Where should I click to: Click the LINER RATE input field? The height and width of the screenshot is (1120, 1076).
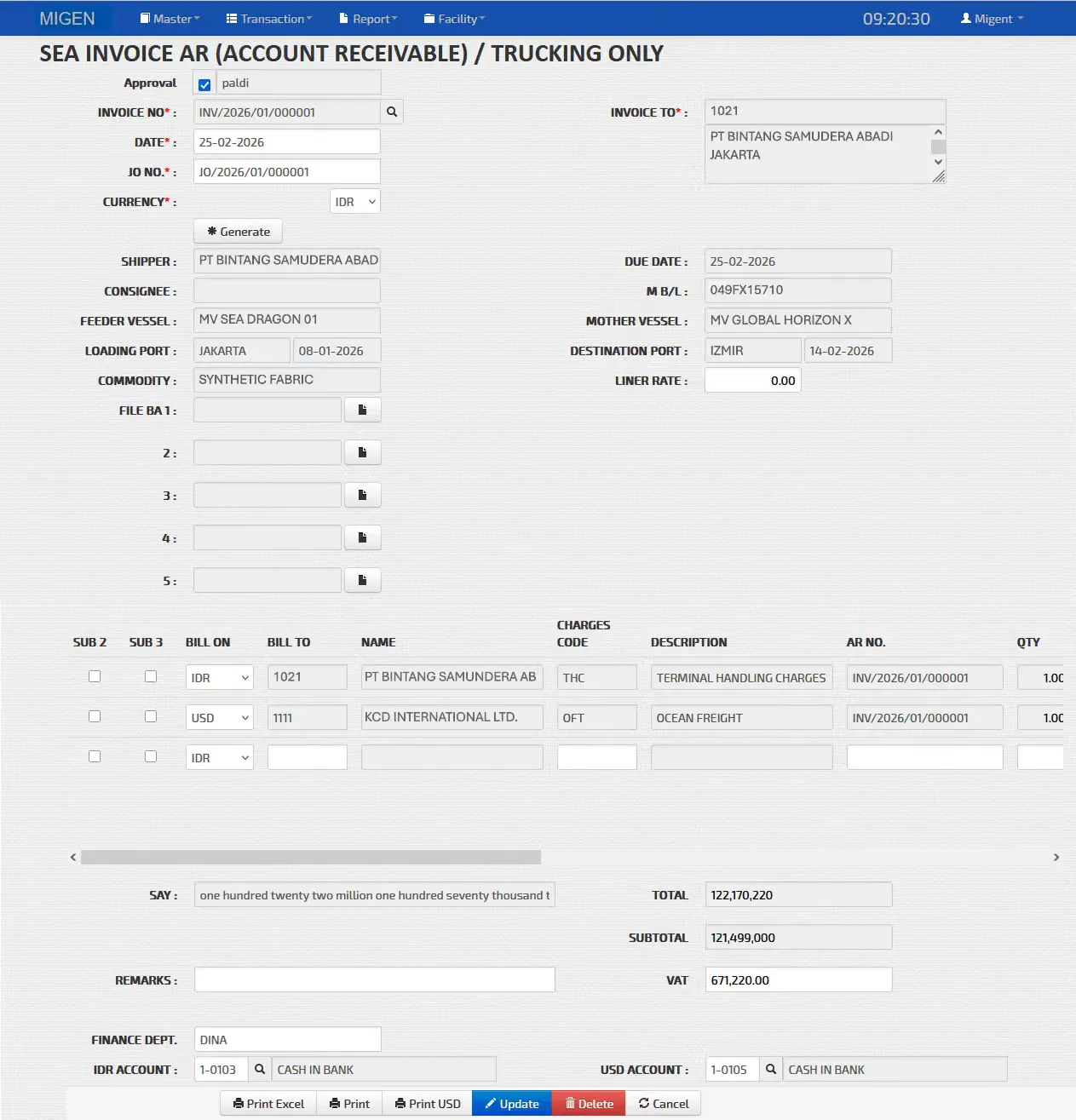(753, 381)
